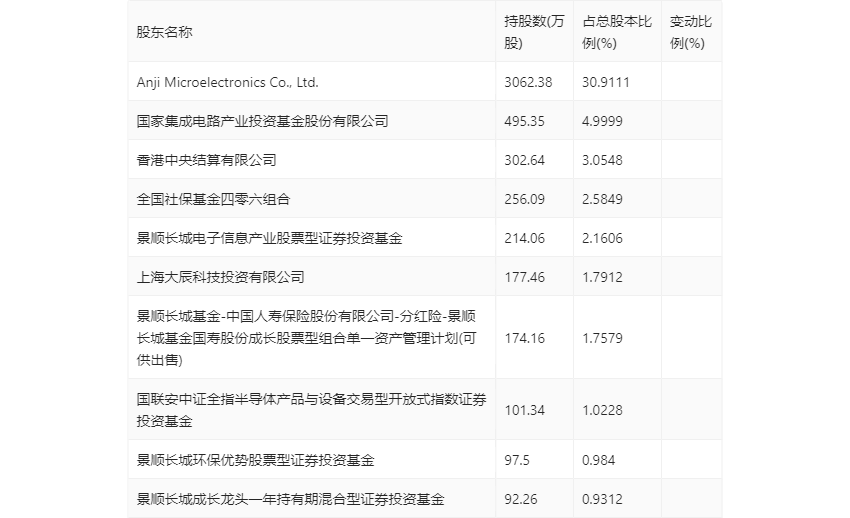Click the 股东名称 column header
Screen dimensions: 850x518
(x=164, y=33)
